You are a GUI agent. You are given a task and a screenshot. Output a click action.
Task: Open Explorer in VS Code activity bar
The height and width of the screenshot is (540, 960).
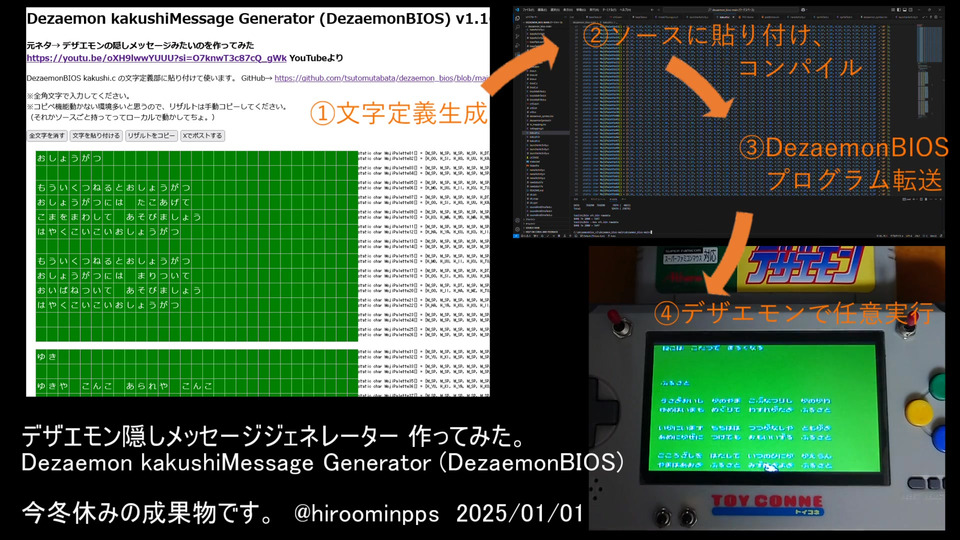(517, 18)
